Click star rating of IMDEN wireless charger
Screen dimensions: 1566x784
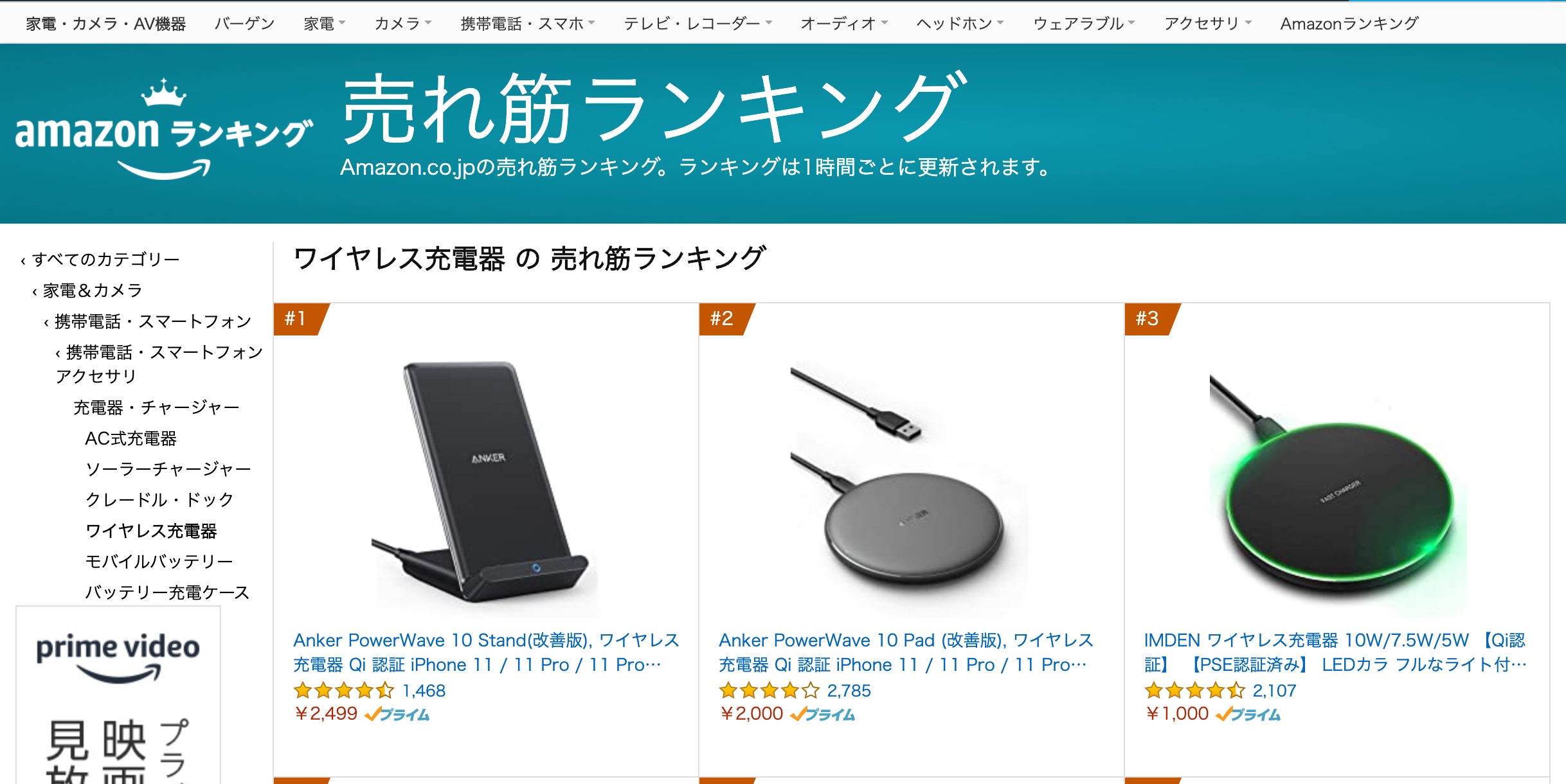point(1195,691)
